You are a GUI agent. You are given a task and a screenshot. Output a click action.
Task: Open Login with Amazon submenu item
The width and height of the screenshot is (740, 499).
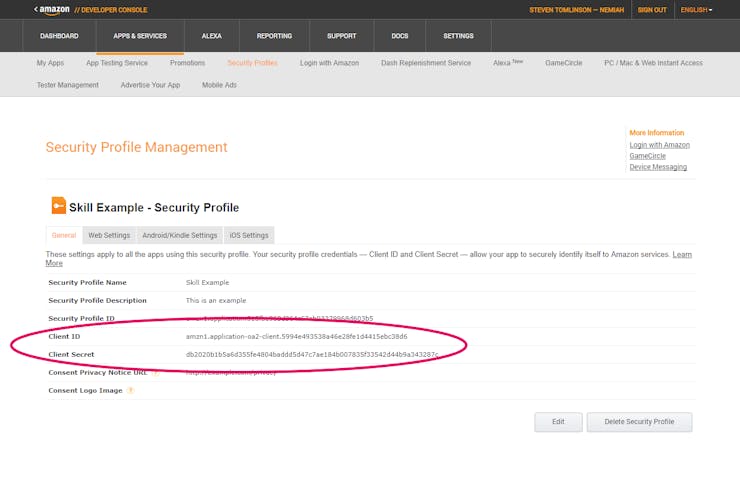329,63
